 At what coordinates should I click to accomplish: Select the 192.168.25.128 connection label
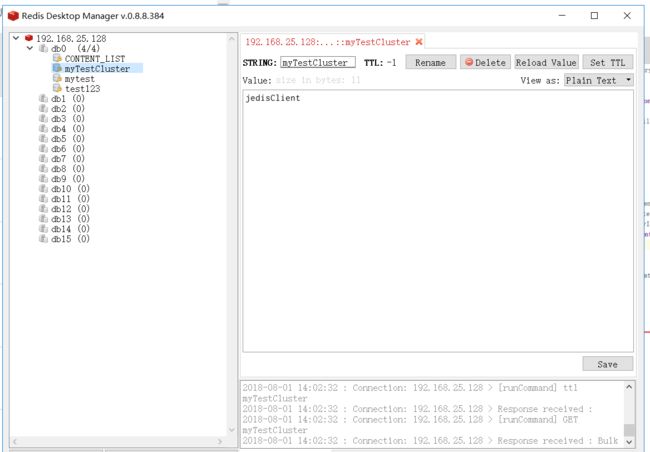[x=71, y=39]
